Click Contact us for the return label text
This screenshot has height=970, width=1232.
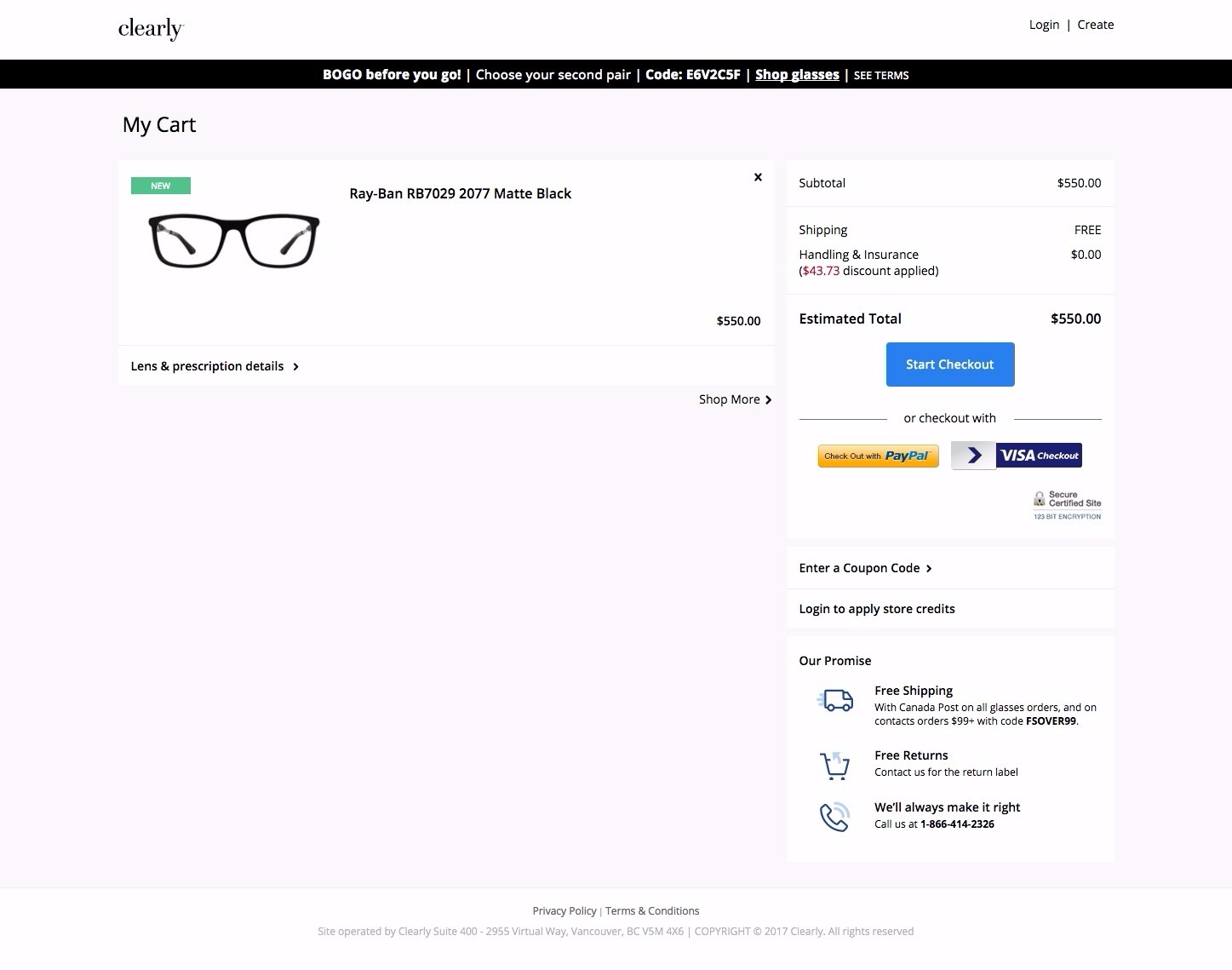[946, 772]
